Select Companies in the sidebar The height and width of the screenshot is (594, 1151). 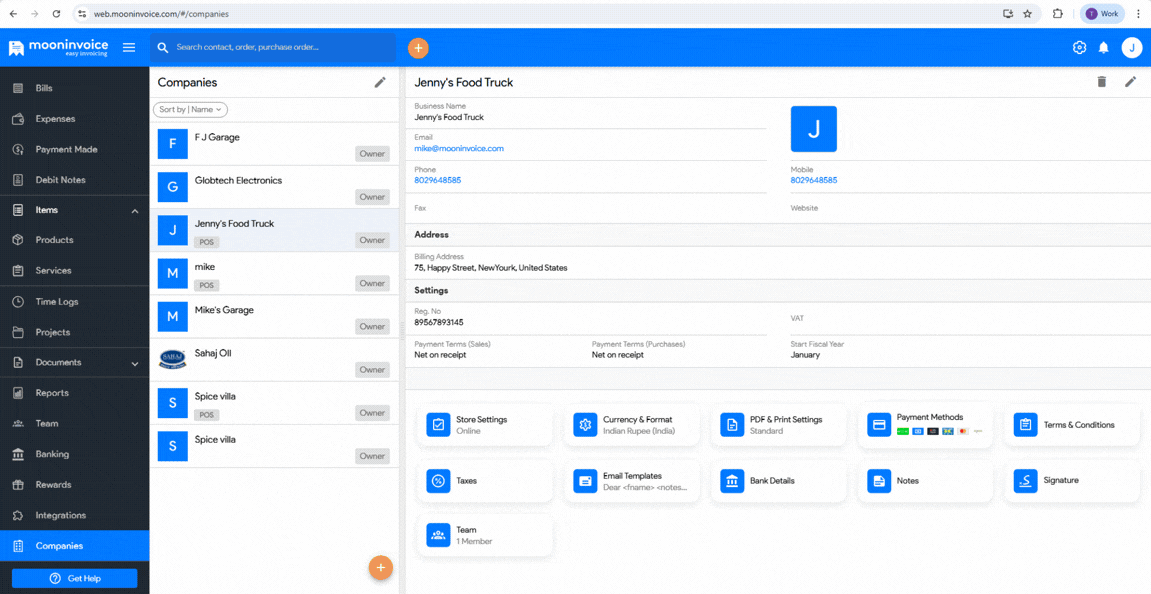74,546
